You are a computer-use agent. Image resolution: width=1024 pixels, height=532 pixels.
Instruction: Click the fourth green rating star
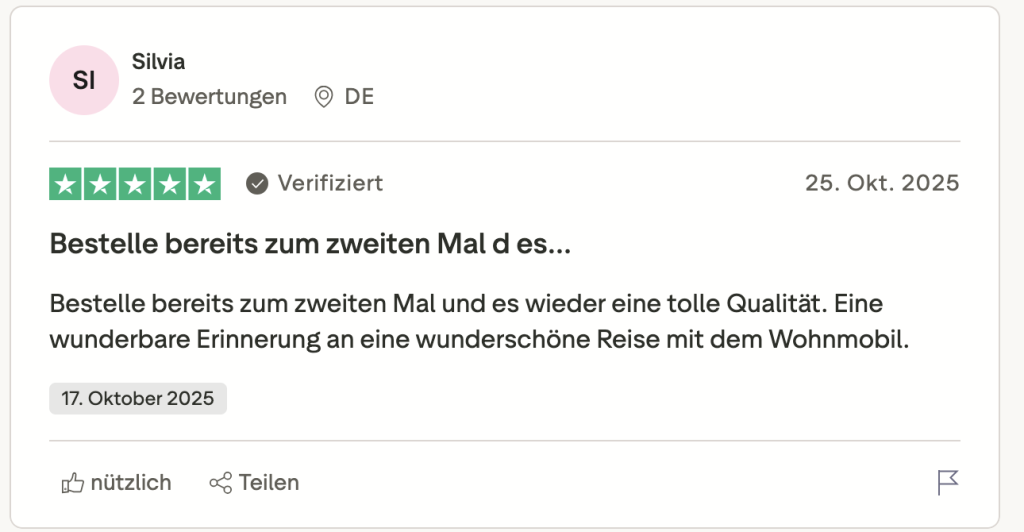[170, 184]
